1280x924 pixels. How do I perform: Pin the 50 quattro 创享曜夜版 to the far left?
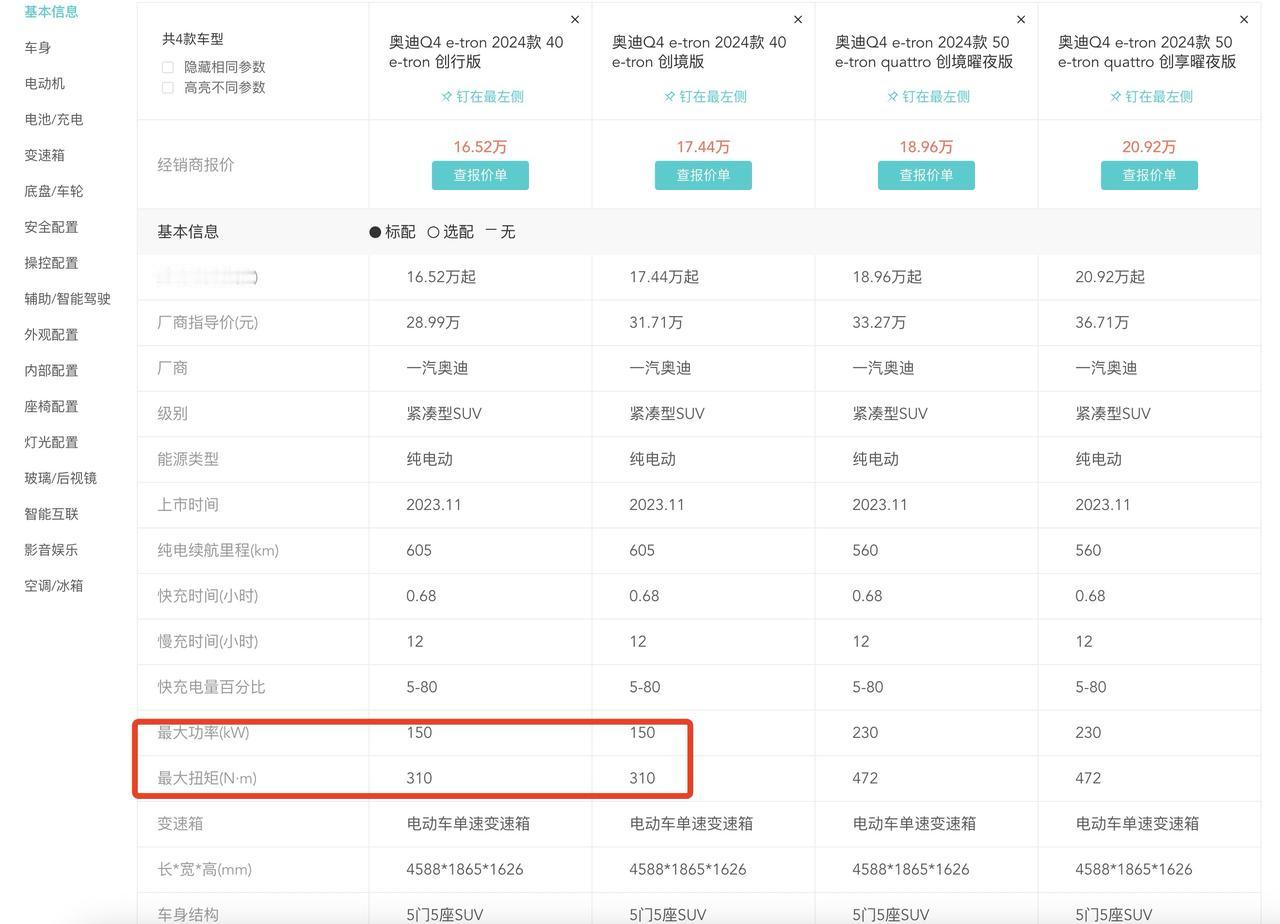1151,97
